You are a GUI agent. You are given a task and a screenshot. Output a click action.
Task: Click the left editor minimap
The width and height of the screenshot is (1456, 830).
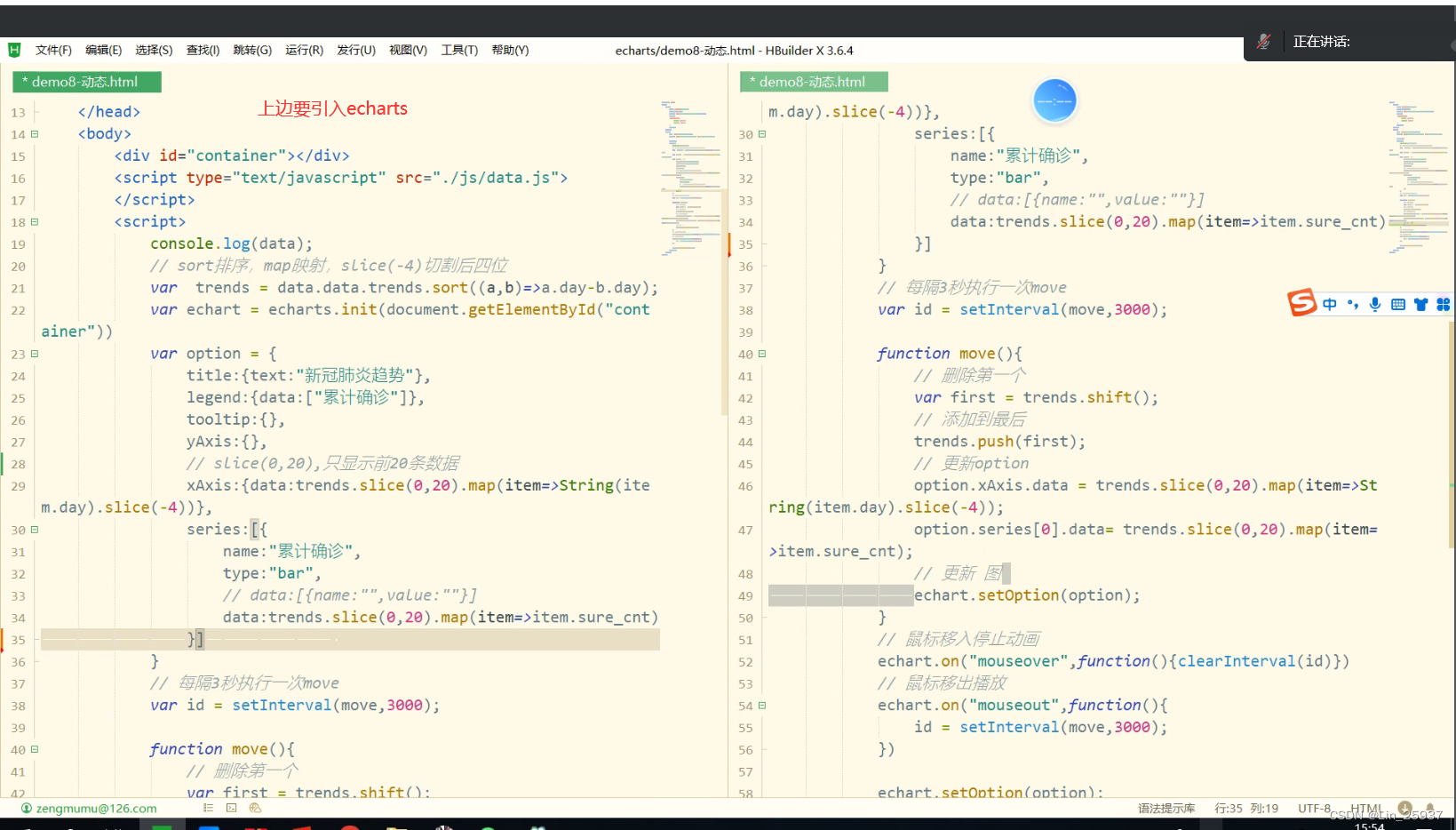690,178
